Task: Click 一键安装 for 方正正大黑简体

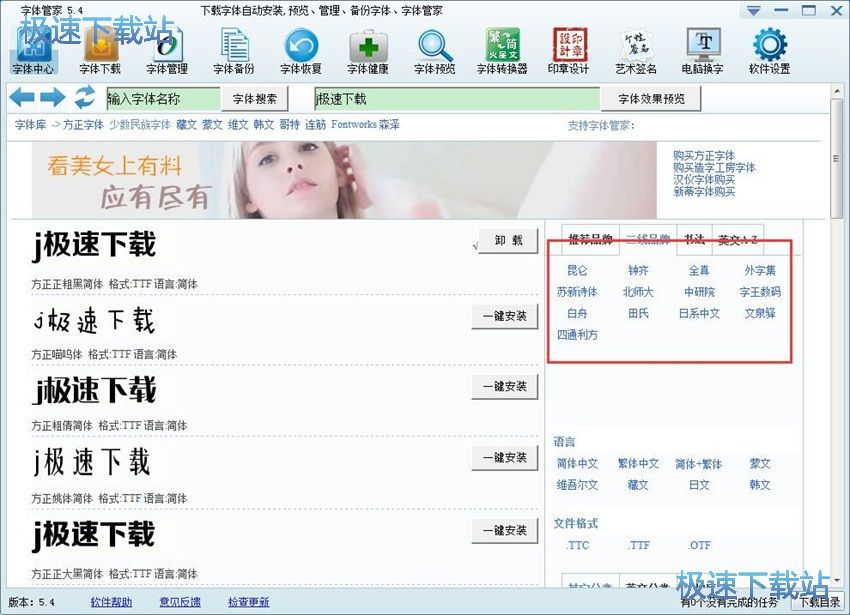Action: tap(505, 530)
